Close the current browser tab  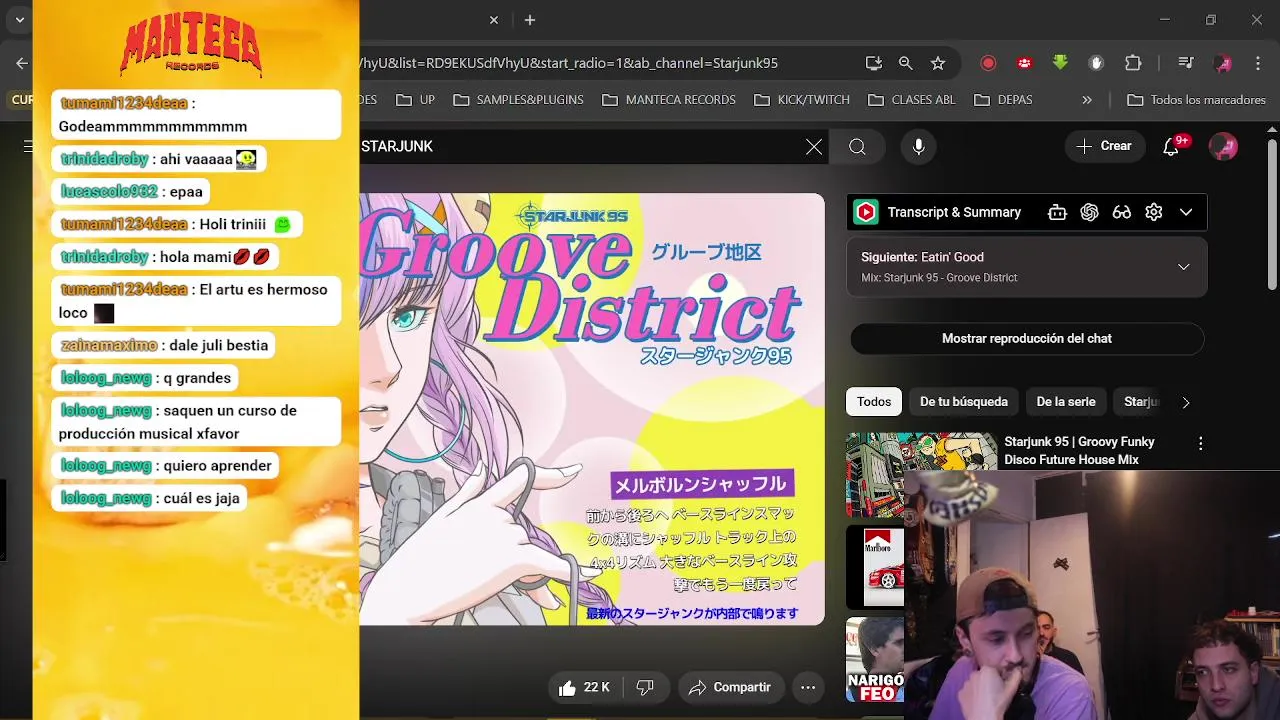click(x=494, y=20)
